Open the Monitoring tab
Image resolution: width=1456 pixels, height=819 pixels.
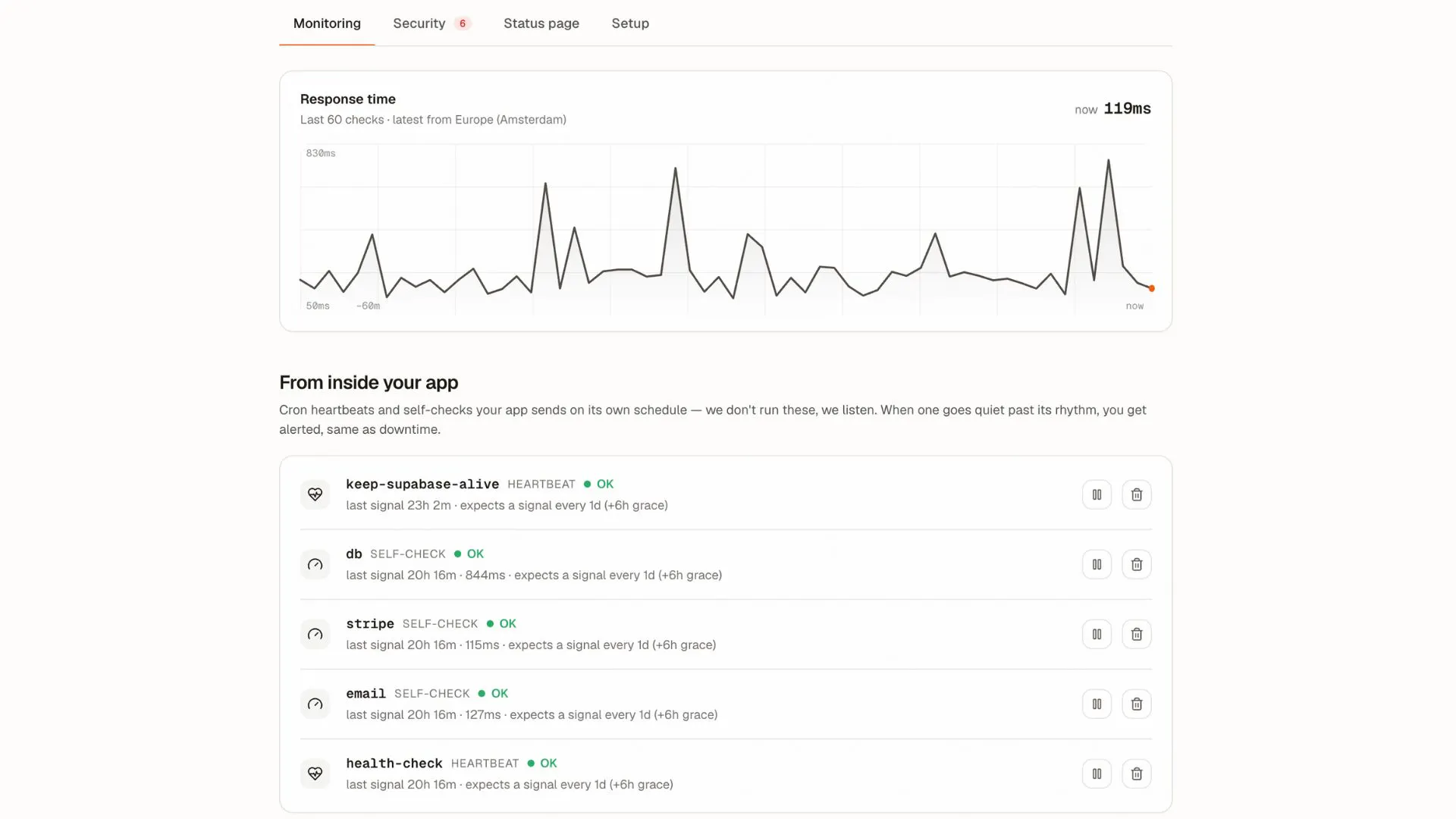[x=327, y=24]
